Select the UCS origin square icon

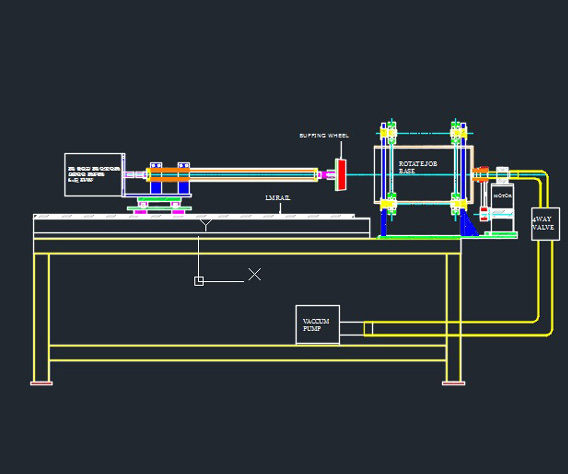click(199, 281)
